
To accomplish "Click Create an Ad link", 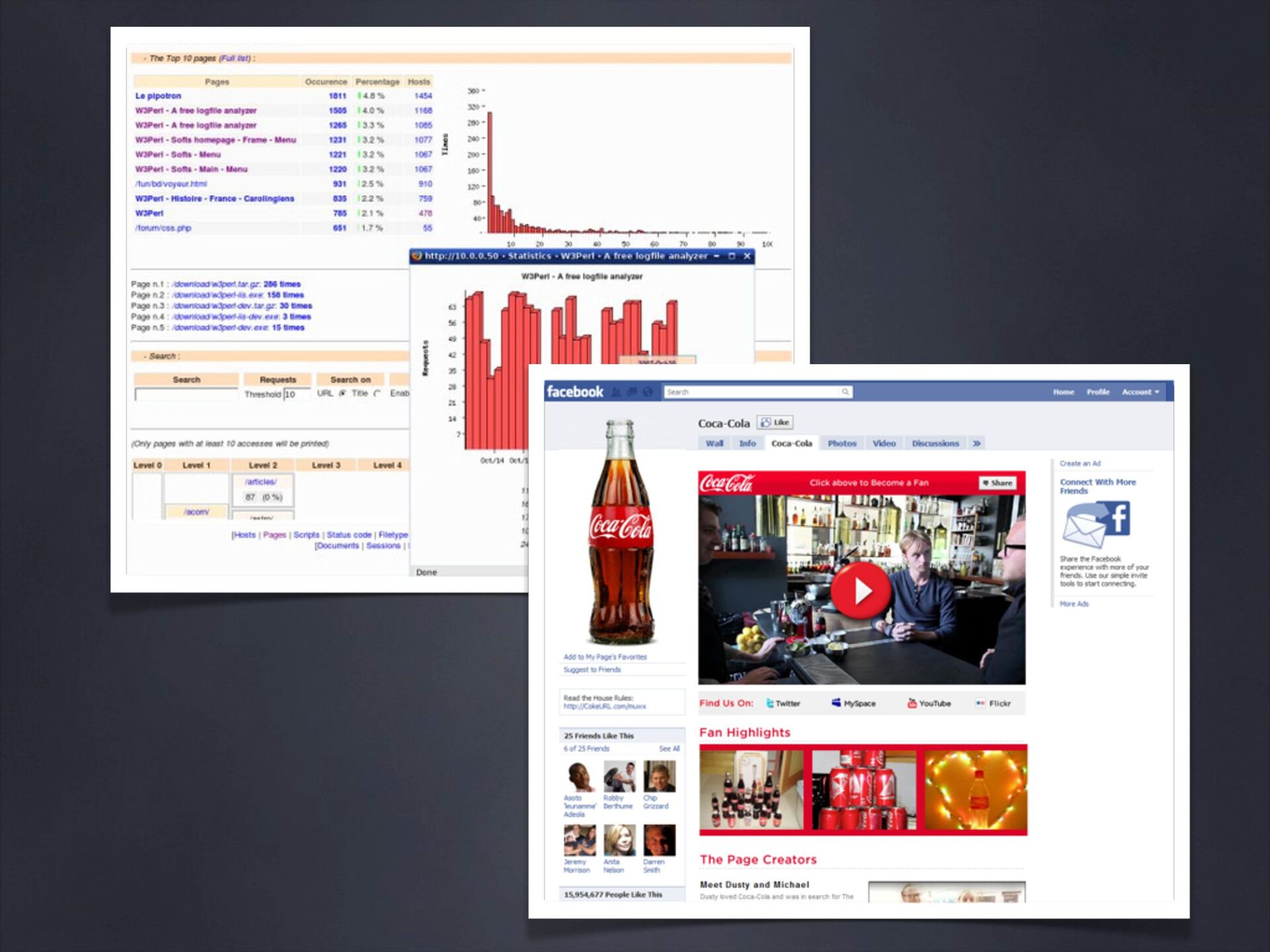I will click(1079, 463).
